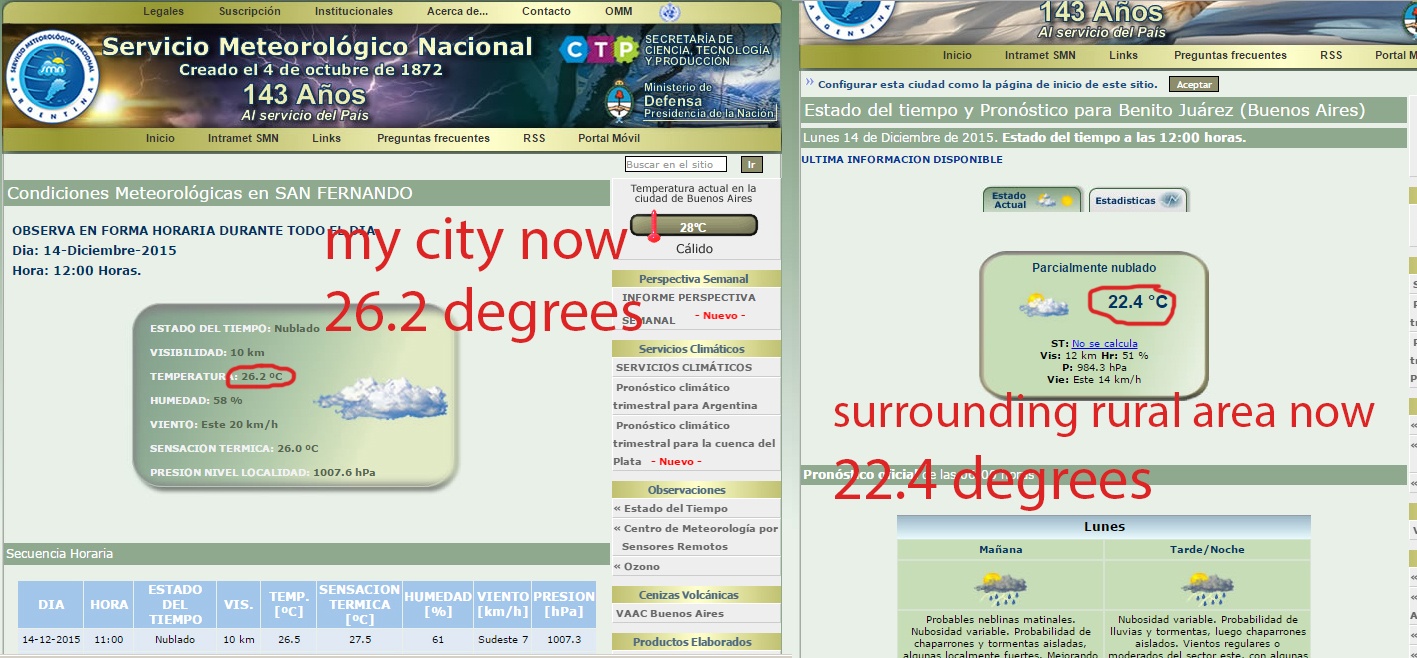Click the SMN Argentina logo on San Fernando page
This screenshot has width=1417, height=658.
click(53, 77)
